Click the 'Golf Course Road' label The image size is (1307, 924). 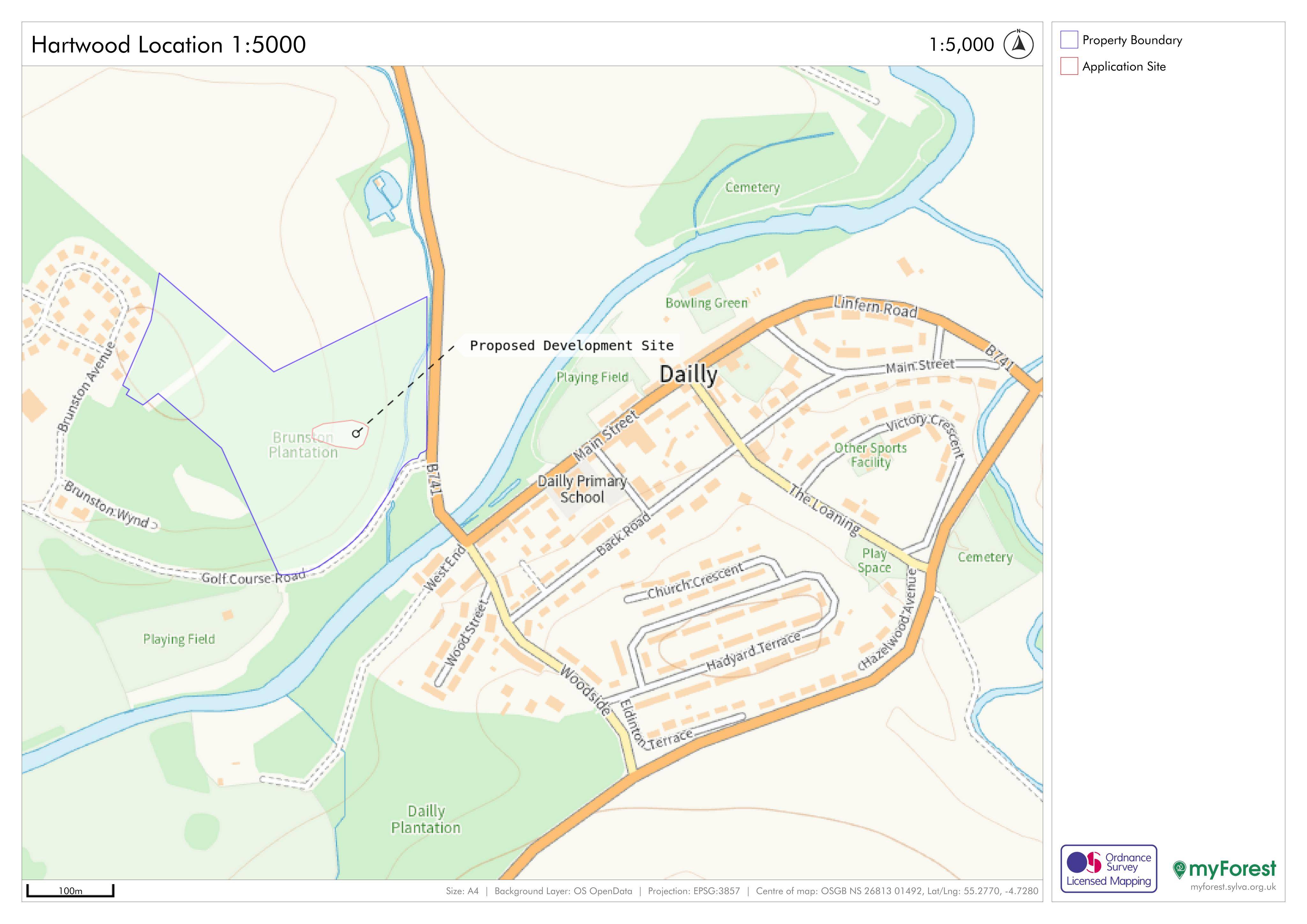(x=253, y=578)
